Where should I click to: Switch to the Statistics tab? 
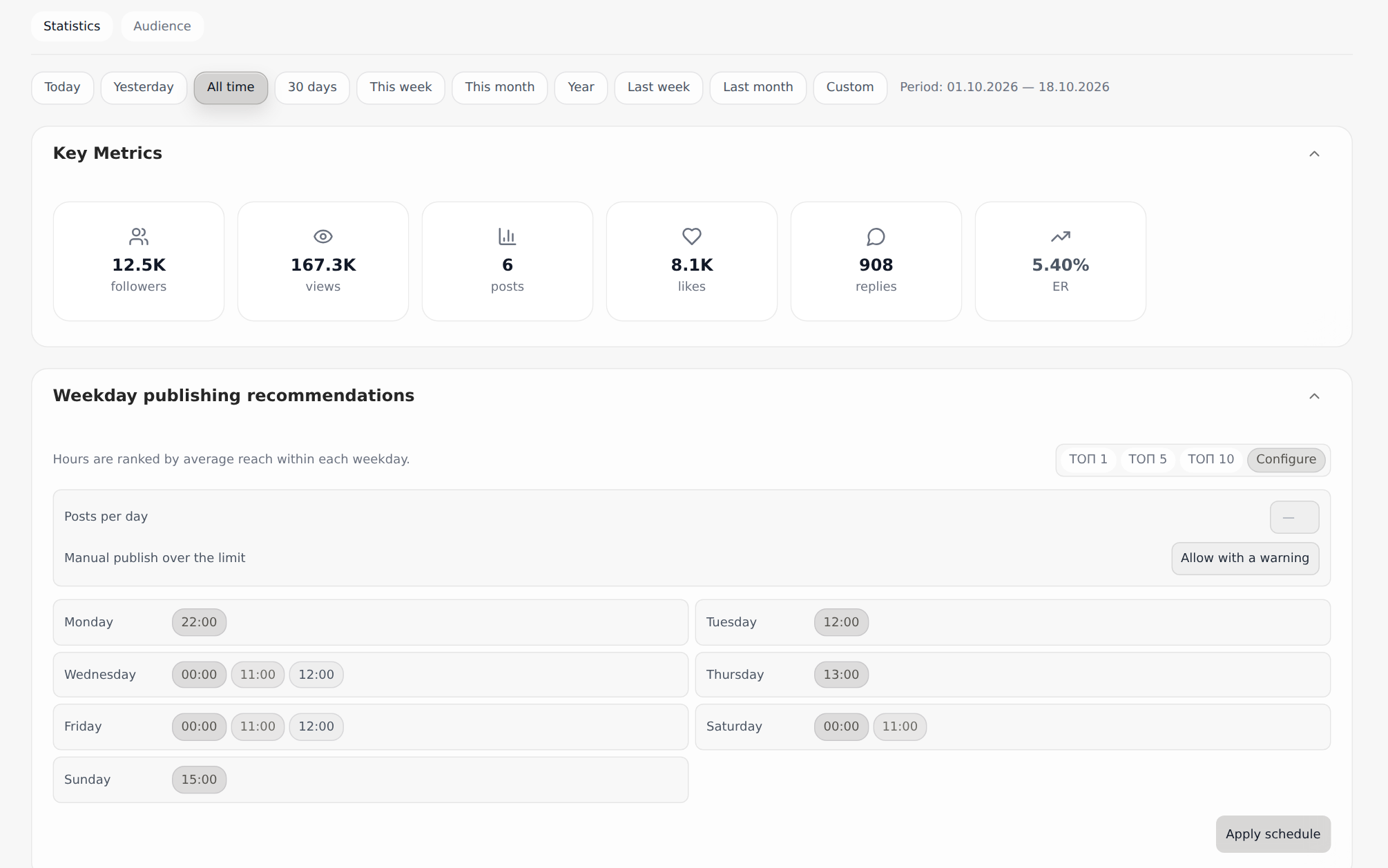(72, 26)
